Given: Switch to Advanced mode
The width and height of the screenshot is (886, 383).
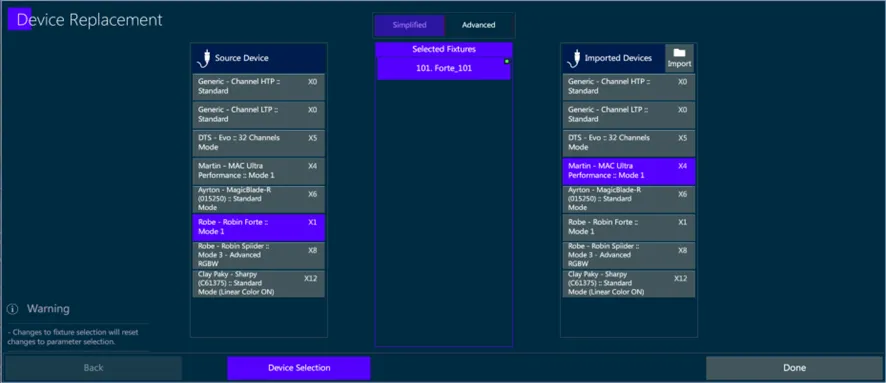Looking at the screenshot, I should 479,25.
